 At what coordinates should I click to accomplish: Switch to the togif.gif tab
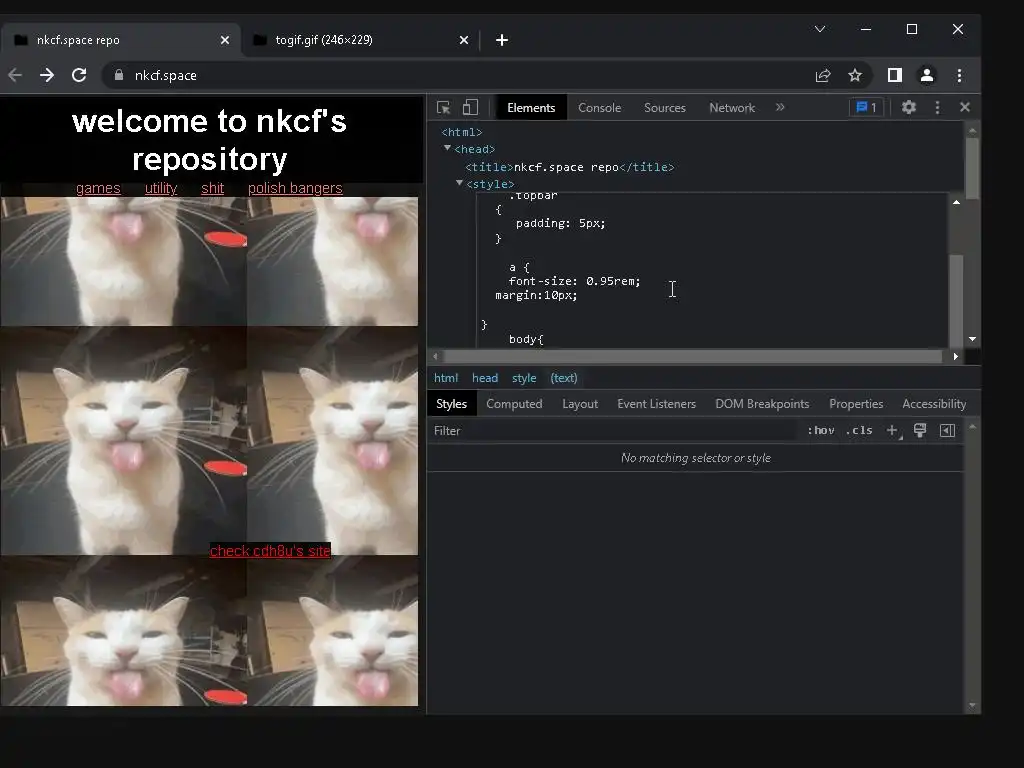click(x=359, y=40)
